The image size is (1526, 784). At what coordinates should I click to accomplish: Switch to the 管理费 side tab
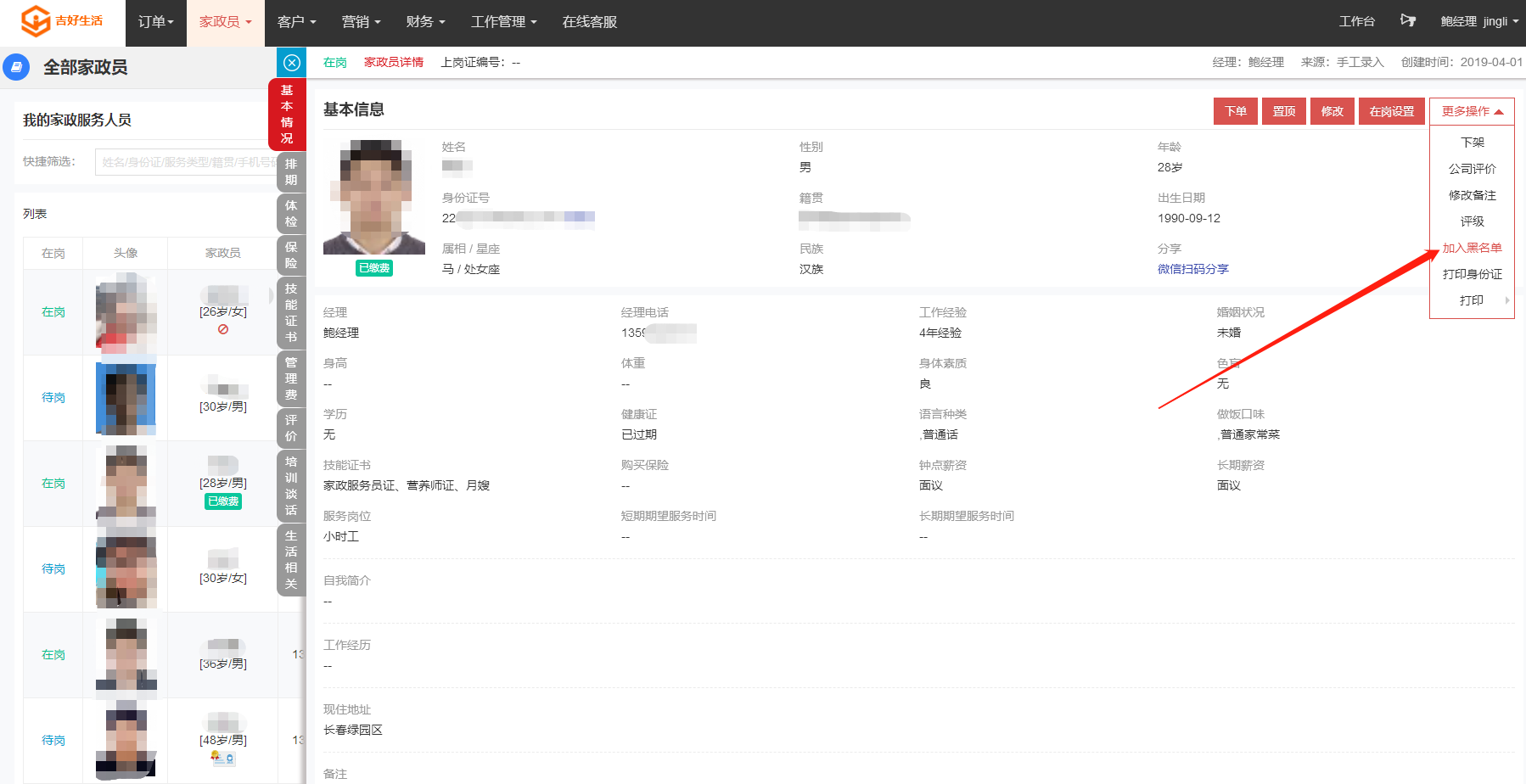pyautogui.click(x=291, y=378)
